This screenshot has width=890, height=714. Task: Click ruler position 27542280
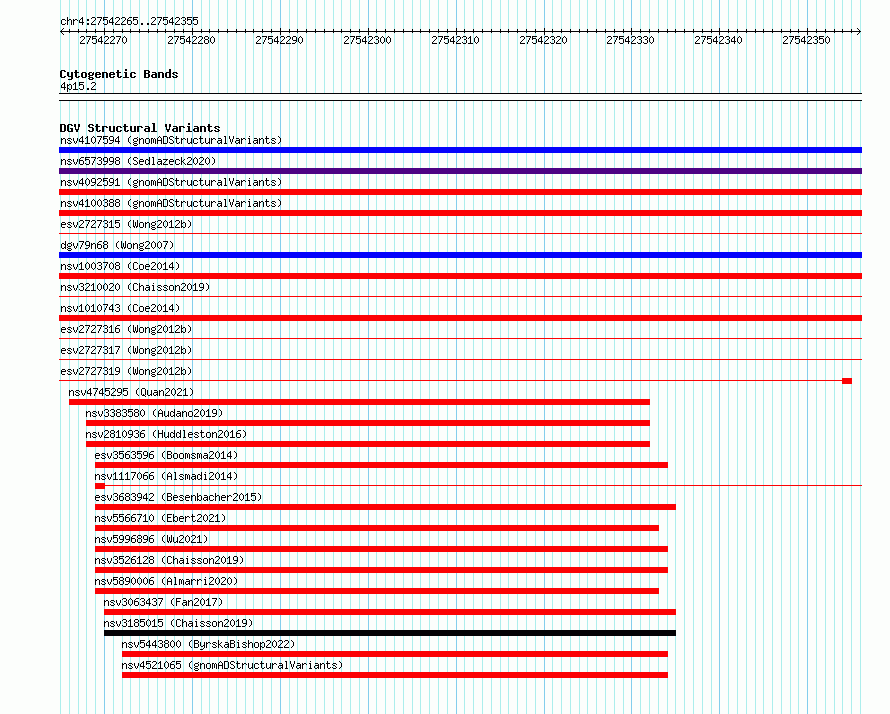click(191, 40)
